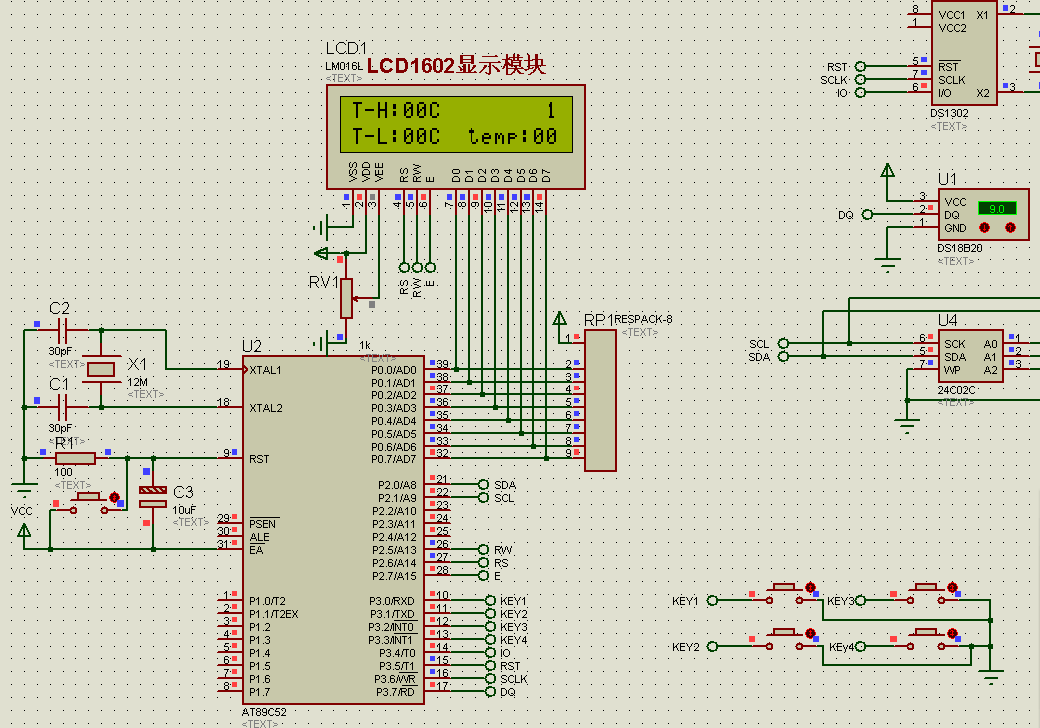Click the E terminal at pin P2.7/A15
The width and height of the screenshot is (1040, 728).
coord(484,576)
